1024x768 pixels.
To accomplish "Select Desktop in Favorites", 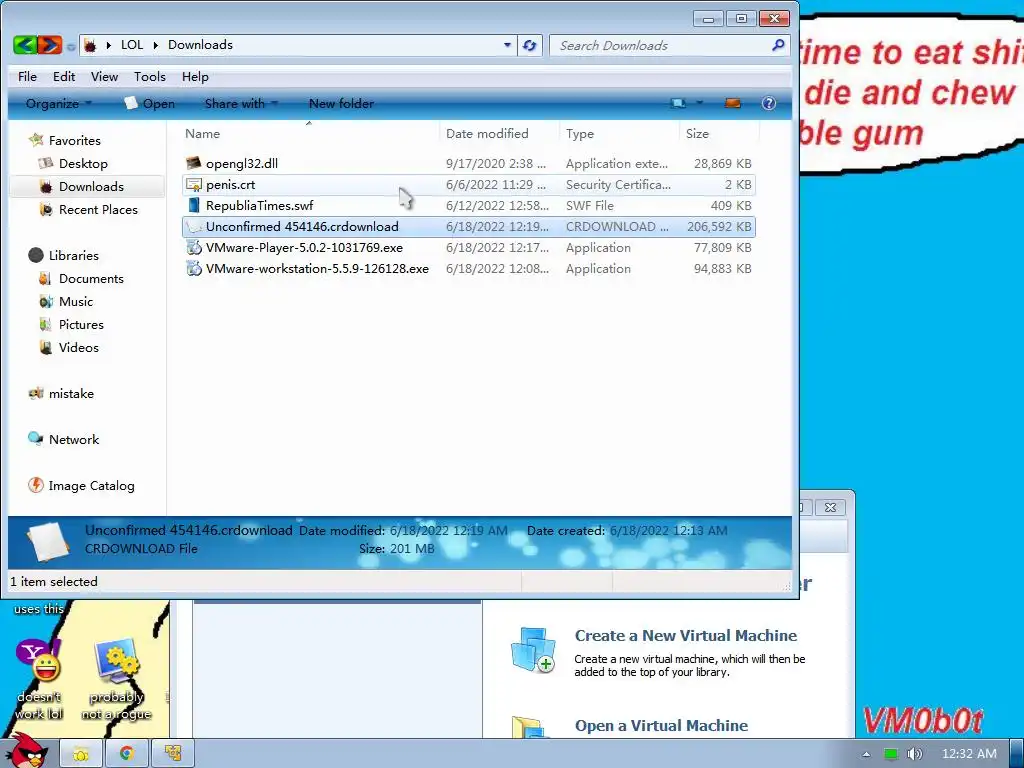I will click(83, 163).
